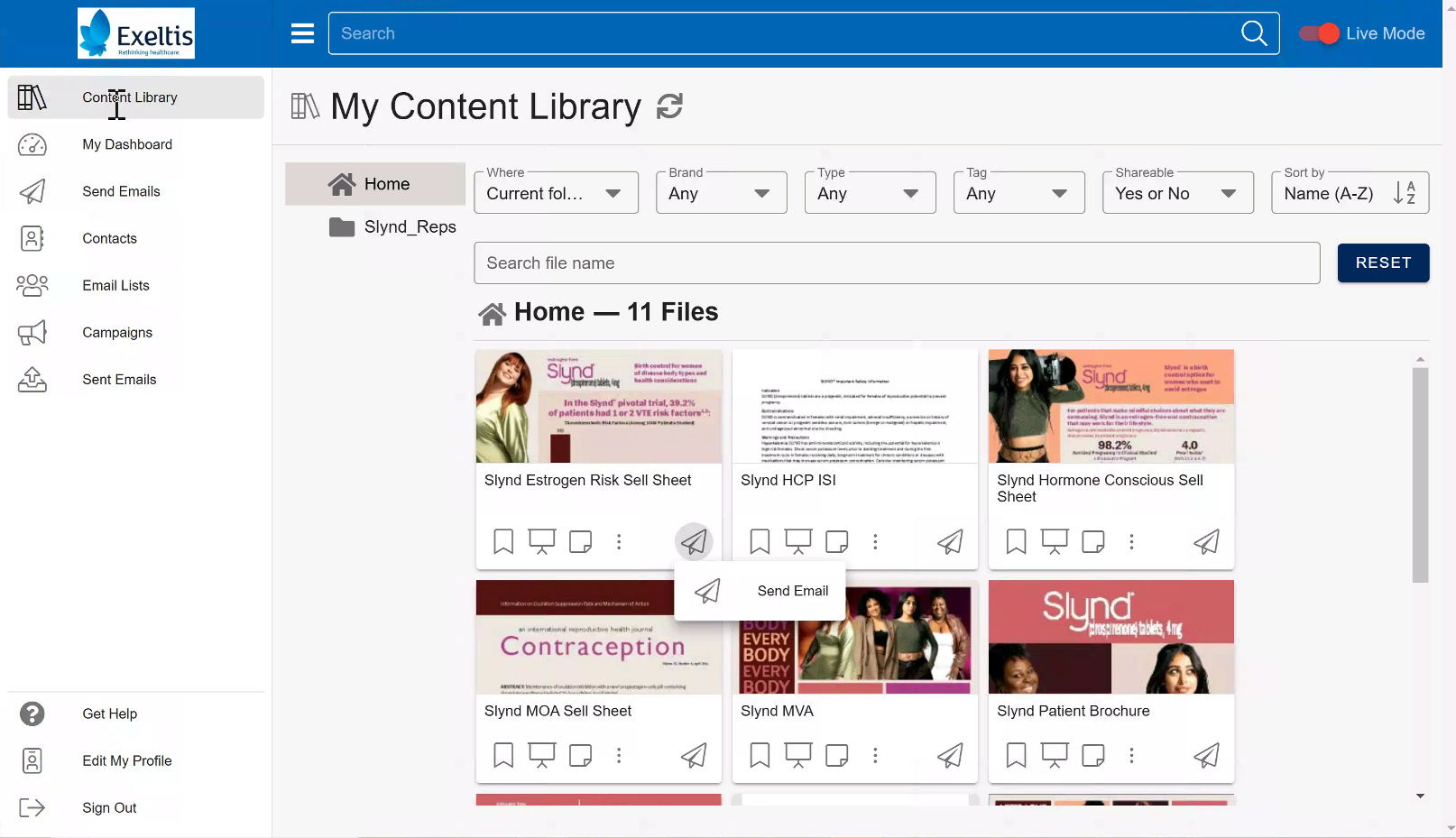Image resolution: width=1456 pixels, height=838 pixels.
Task: Click the file list scrollbar thumb
Action: pyautogui.click(x=1421, y=474)
